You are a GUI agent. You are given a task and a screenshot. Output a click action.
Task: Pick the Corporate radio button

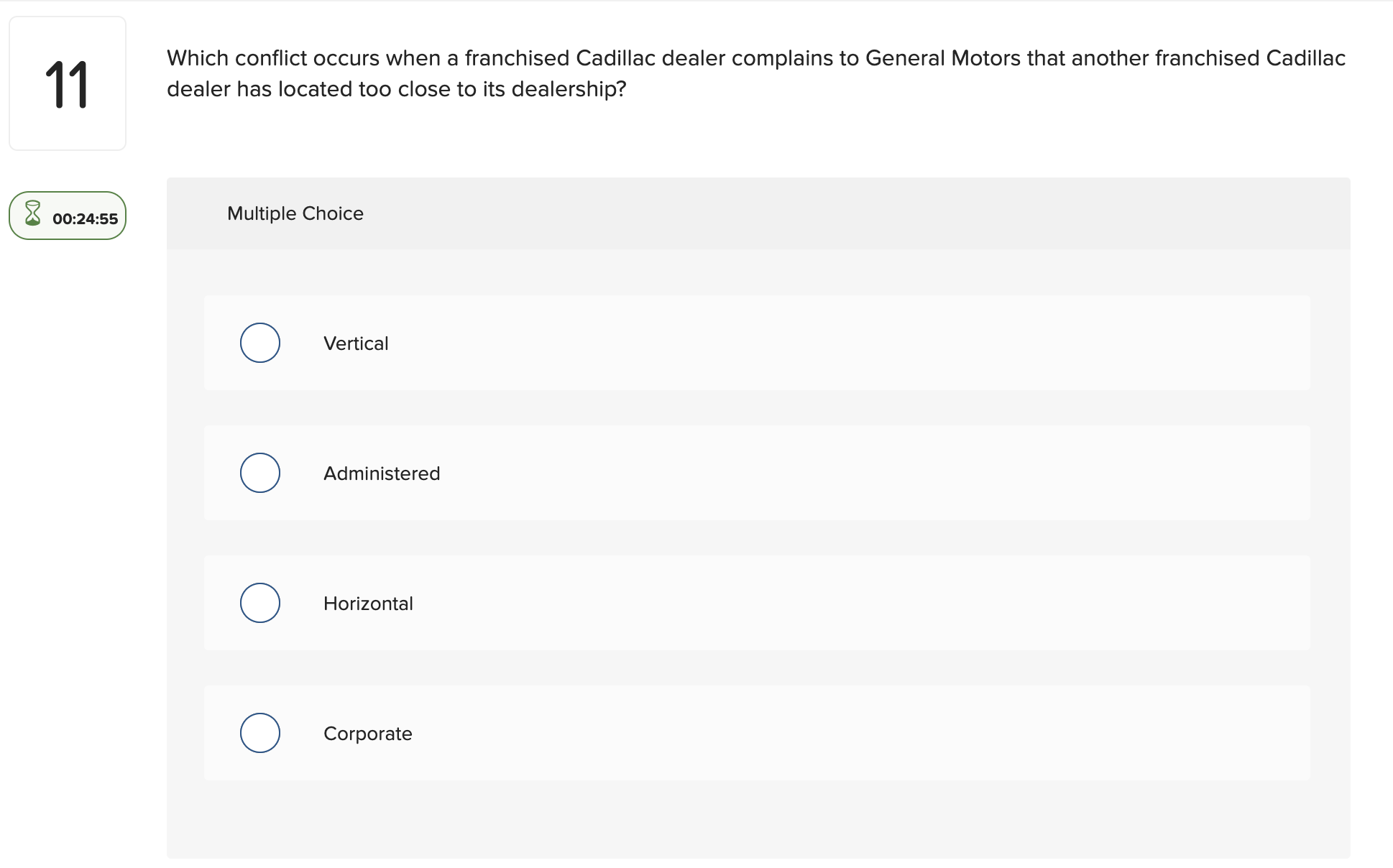[x=259, y=733]
